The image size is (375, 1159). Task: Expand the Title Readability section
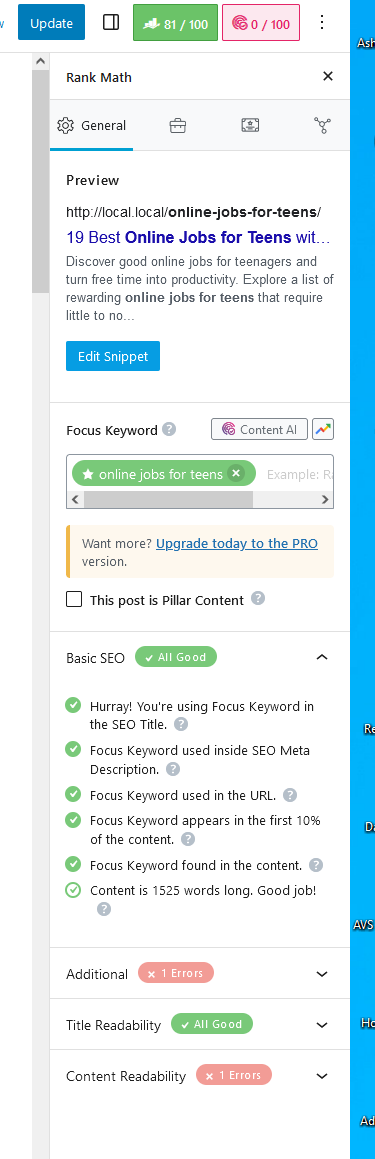coord(322,1025)
